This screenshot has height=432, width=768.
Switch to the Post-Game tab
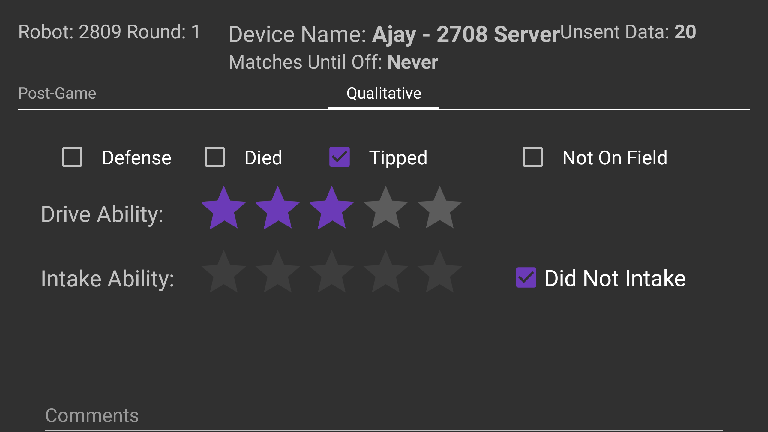point(57,94)
